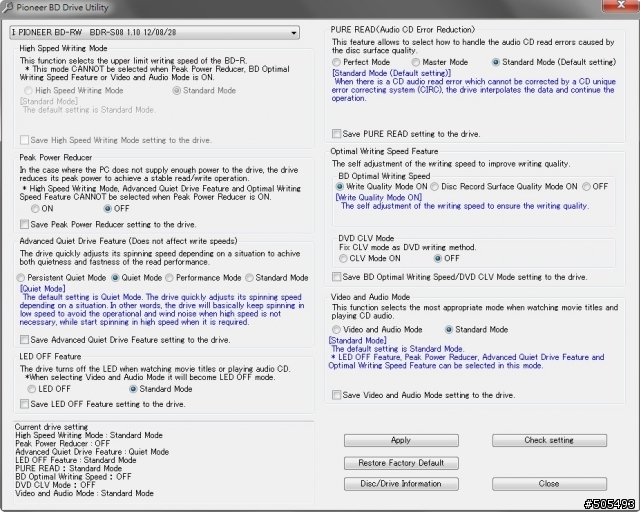Set BD Optimal Writing Speed to OFF
The height and width of the screenshot is (512, 640).
point(587,187)
